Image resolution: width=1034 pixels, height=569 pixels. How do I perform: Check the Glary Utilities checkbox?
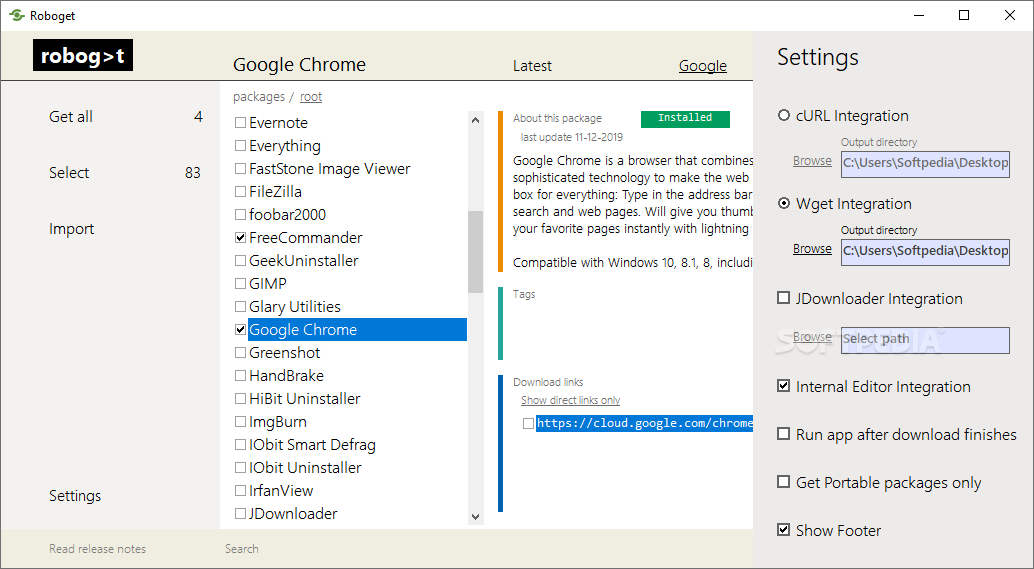tap(241, 307)
